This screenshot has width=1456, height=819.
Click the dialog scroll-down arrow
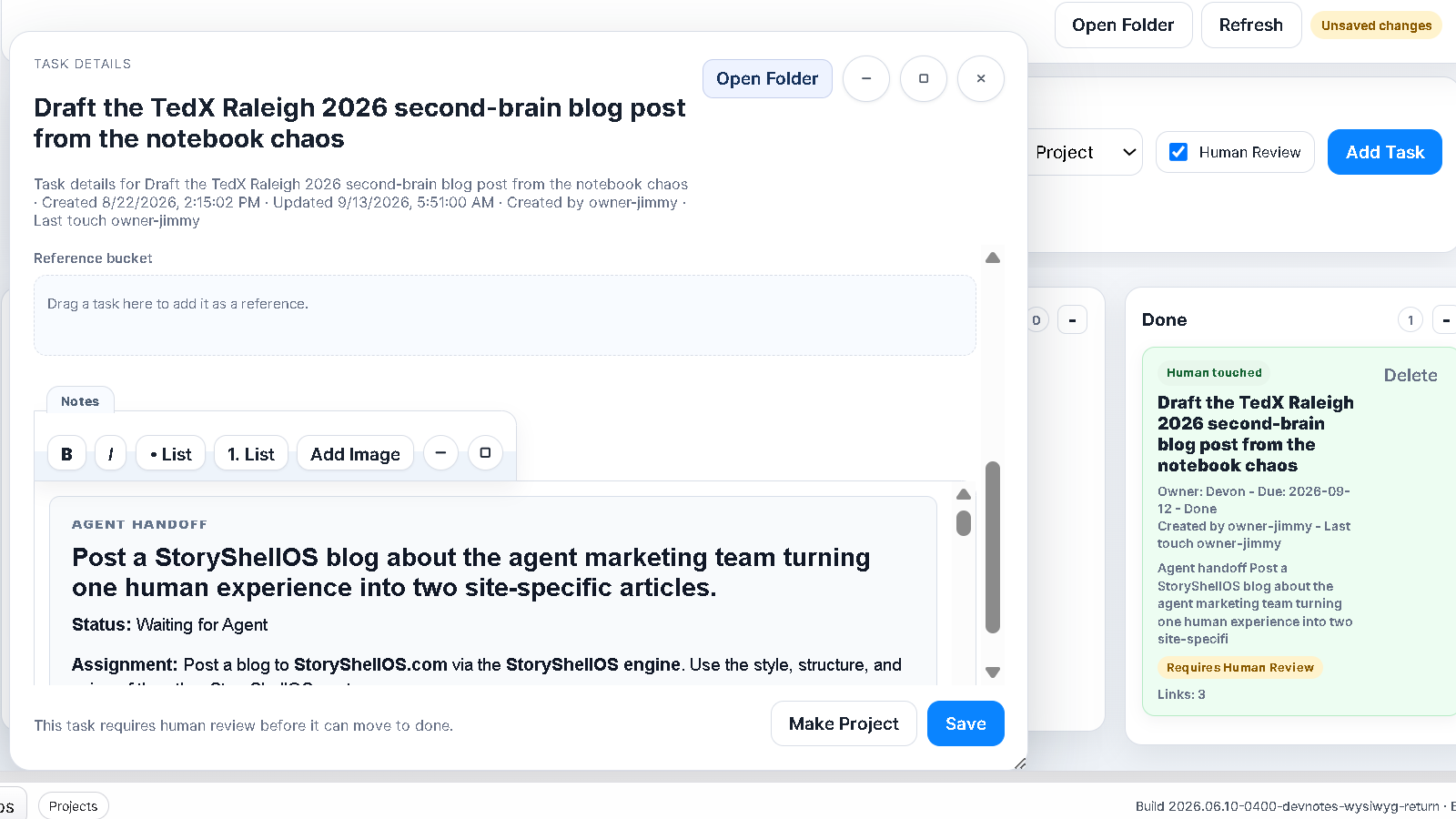[x=993, y=672]
